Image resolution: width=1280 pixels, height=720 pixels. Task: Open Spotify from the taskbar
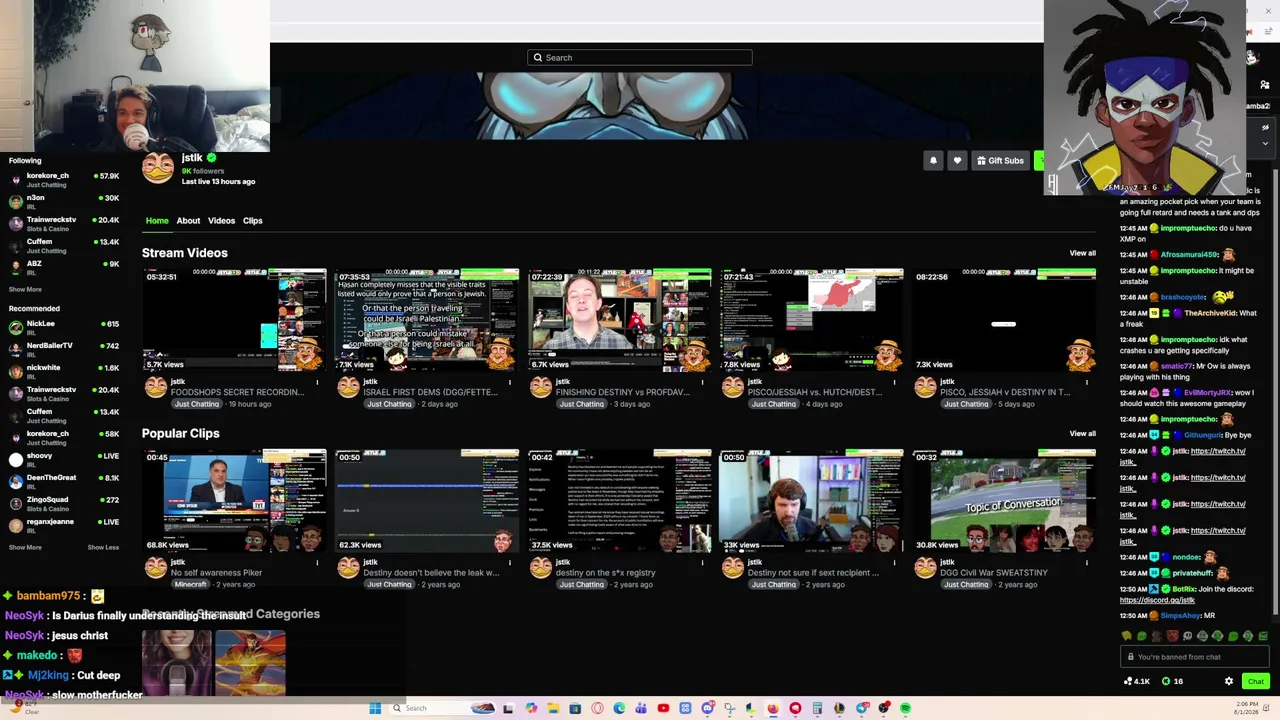905,708
